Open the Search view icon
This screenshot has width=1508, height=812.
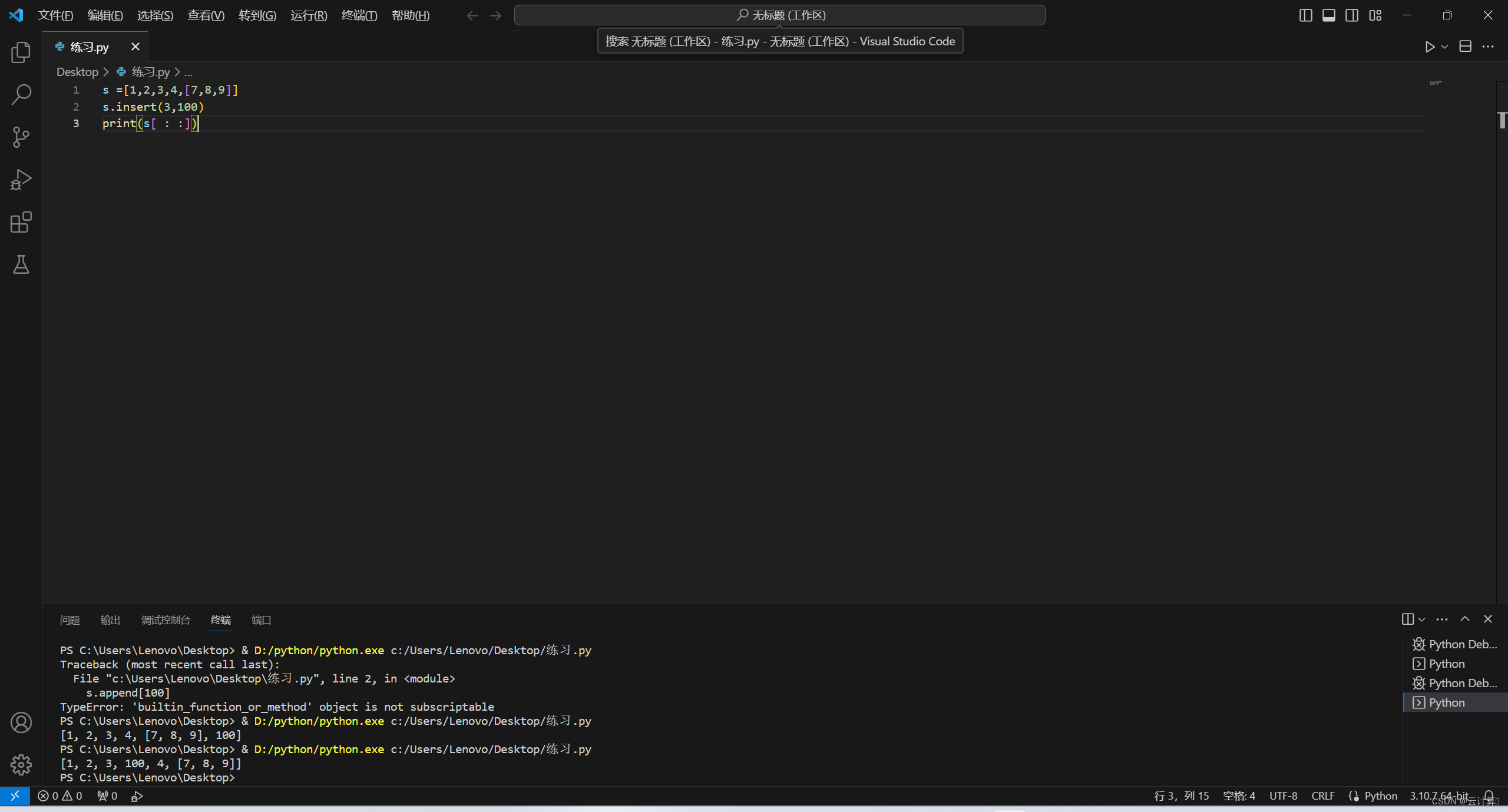(21, 94)
